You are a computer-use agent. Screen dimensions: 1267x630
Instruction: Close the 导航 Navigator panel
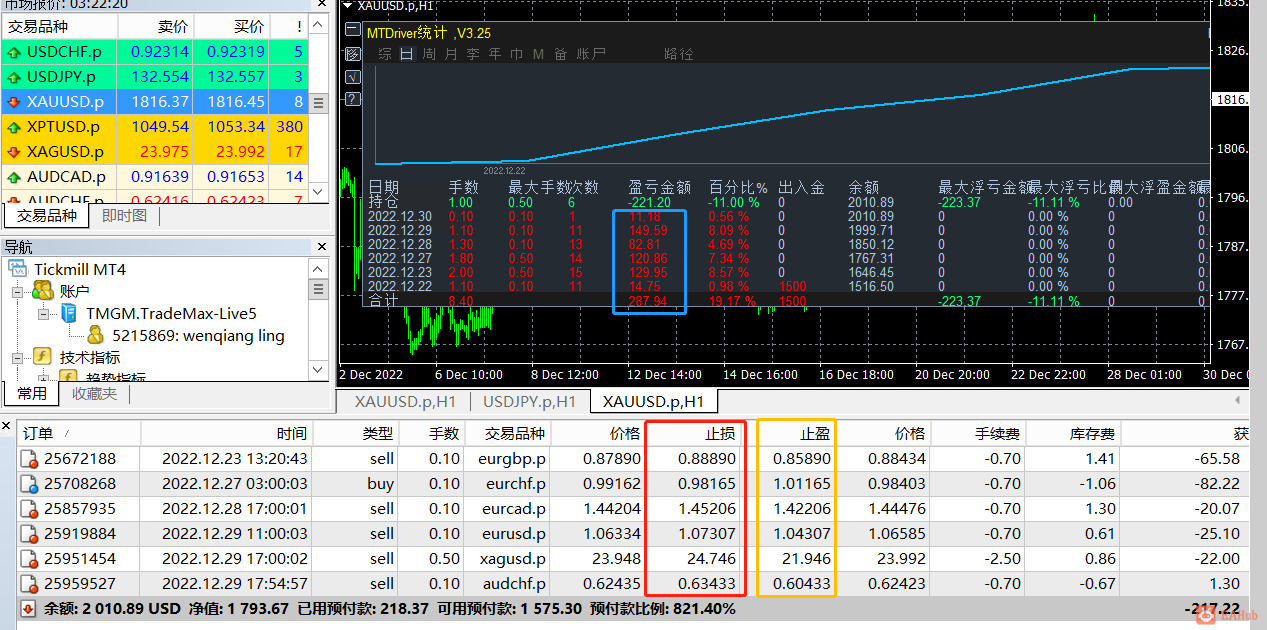click(x=321, y=247)
